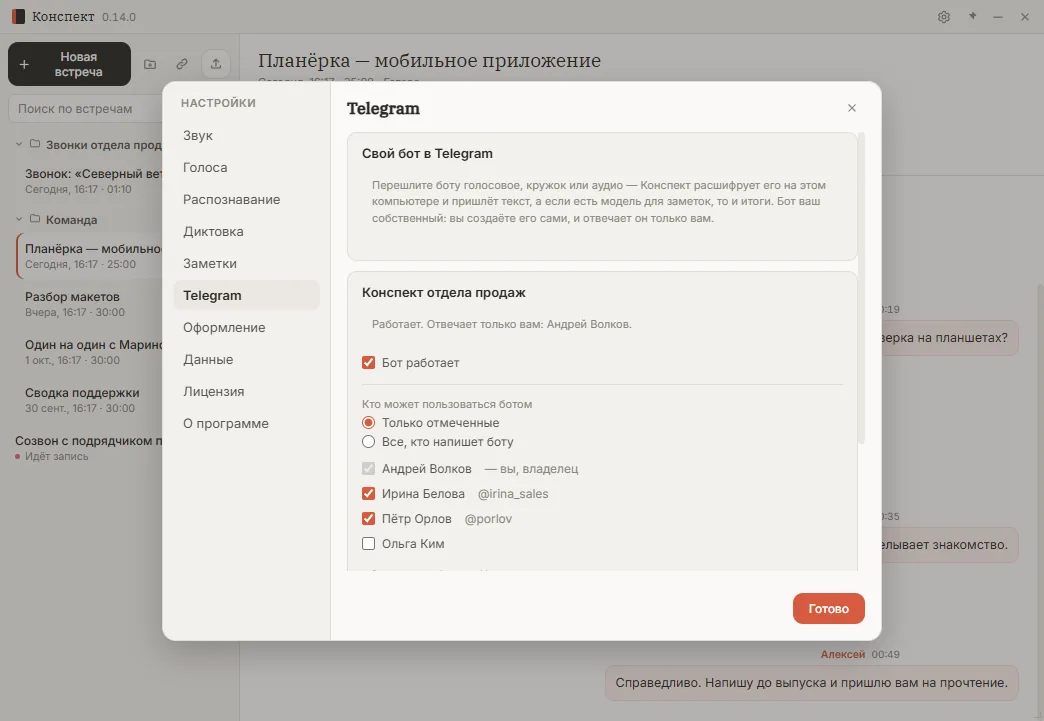
Task: Open the Распознавание settings section
Action: pos(246,199)
